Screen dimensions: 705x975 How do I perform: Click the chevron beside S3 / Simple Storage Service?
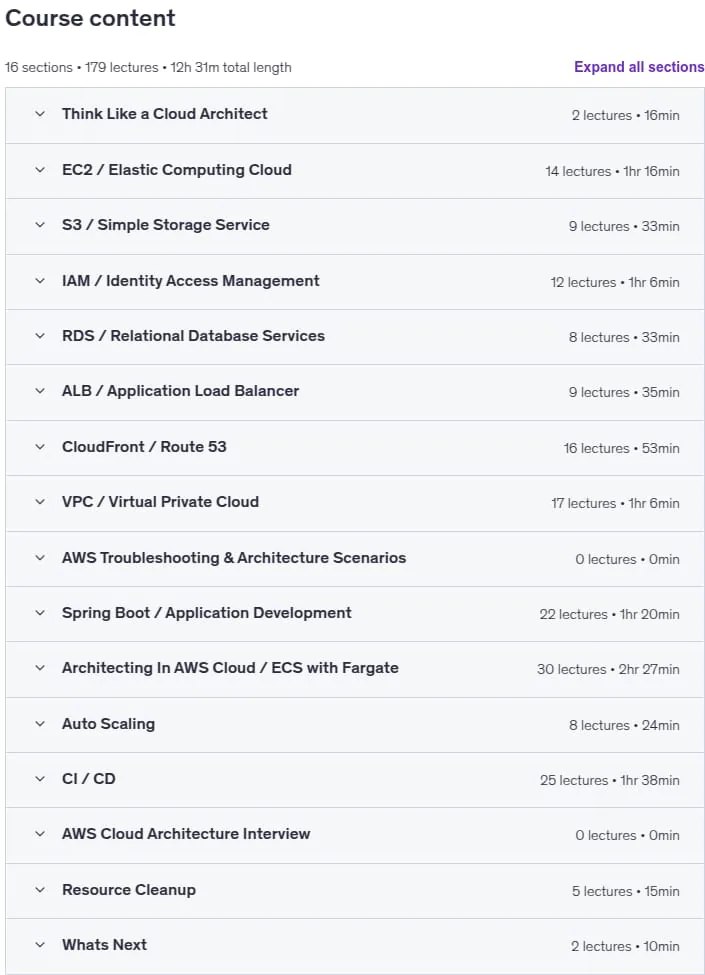pyautogui.click(x=40, y=225)
